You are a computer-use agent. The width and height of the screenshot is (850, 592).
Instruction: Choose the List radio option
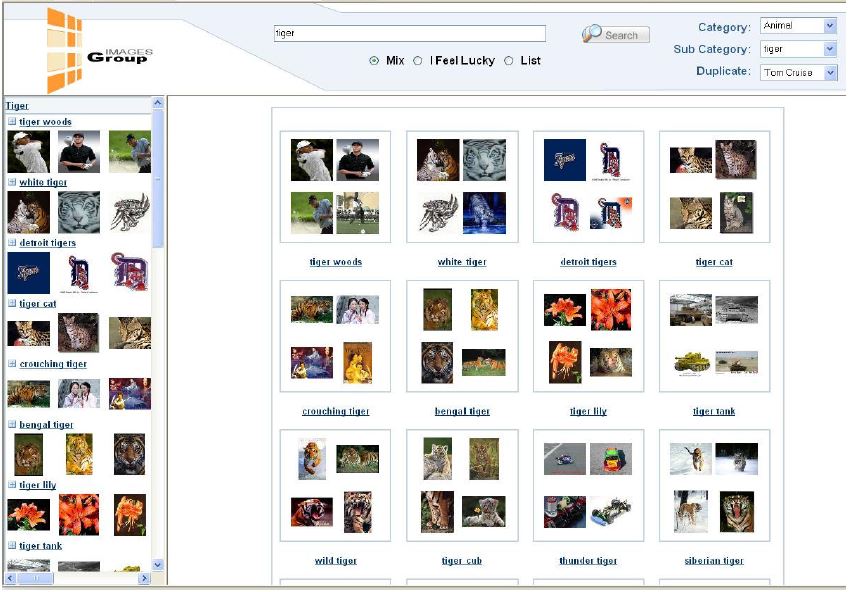[x=509, y=61]
